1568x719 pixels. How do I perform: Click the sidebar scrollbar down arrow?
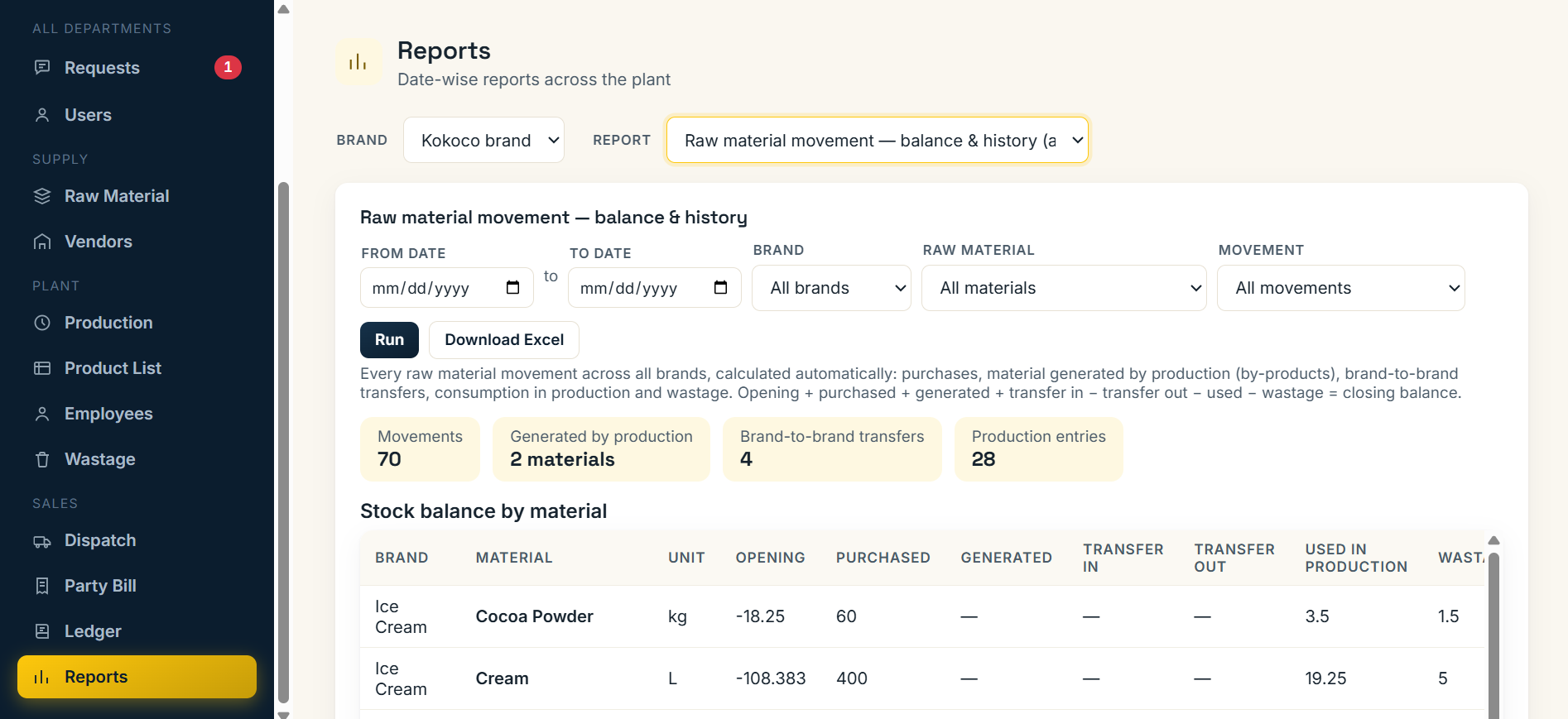pos(283,714)
